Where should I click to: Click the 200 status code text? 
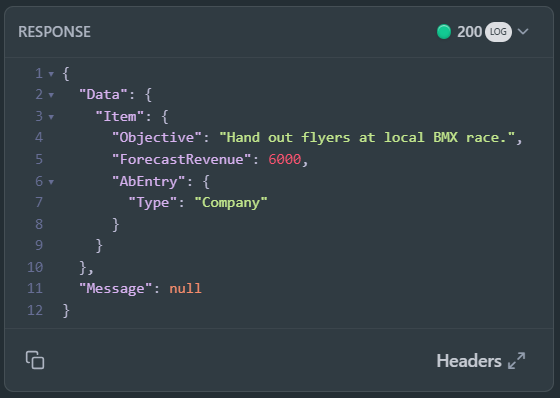point(469,32)
